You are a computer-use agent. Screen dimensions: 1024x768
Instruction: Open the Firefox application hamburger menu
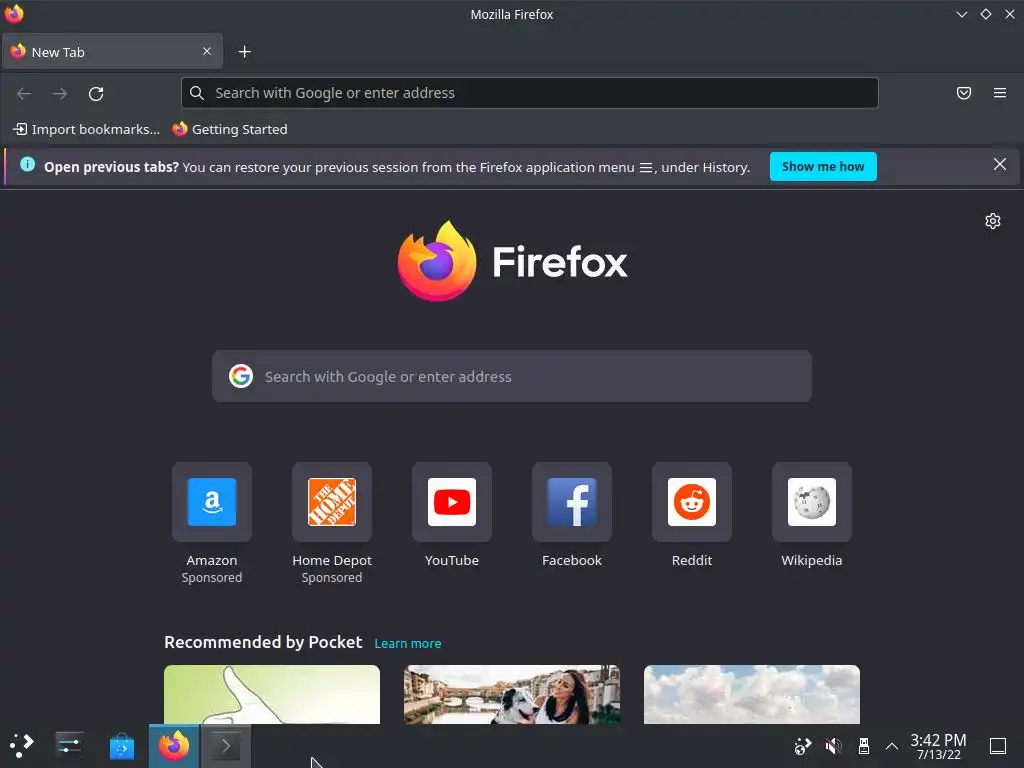tap(1000, 93)
